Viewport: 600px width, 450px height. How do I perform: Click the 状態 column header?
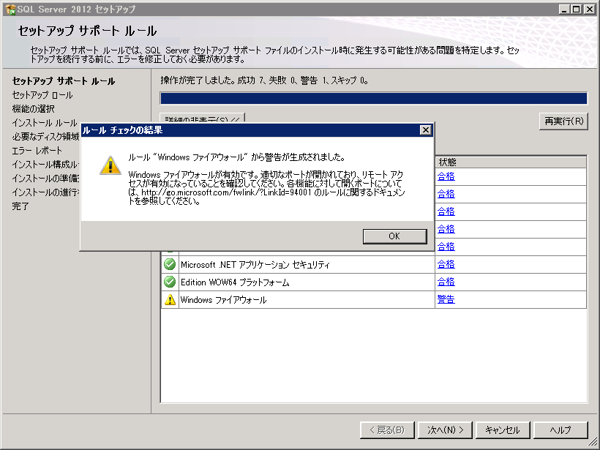coord(510,162)
